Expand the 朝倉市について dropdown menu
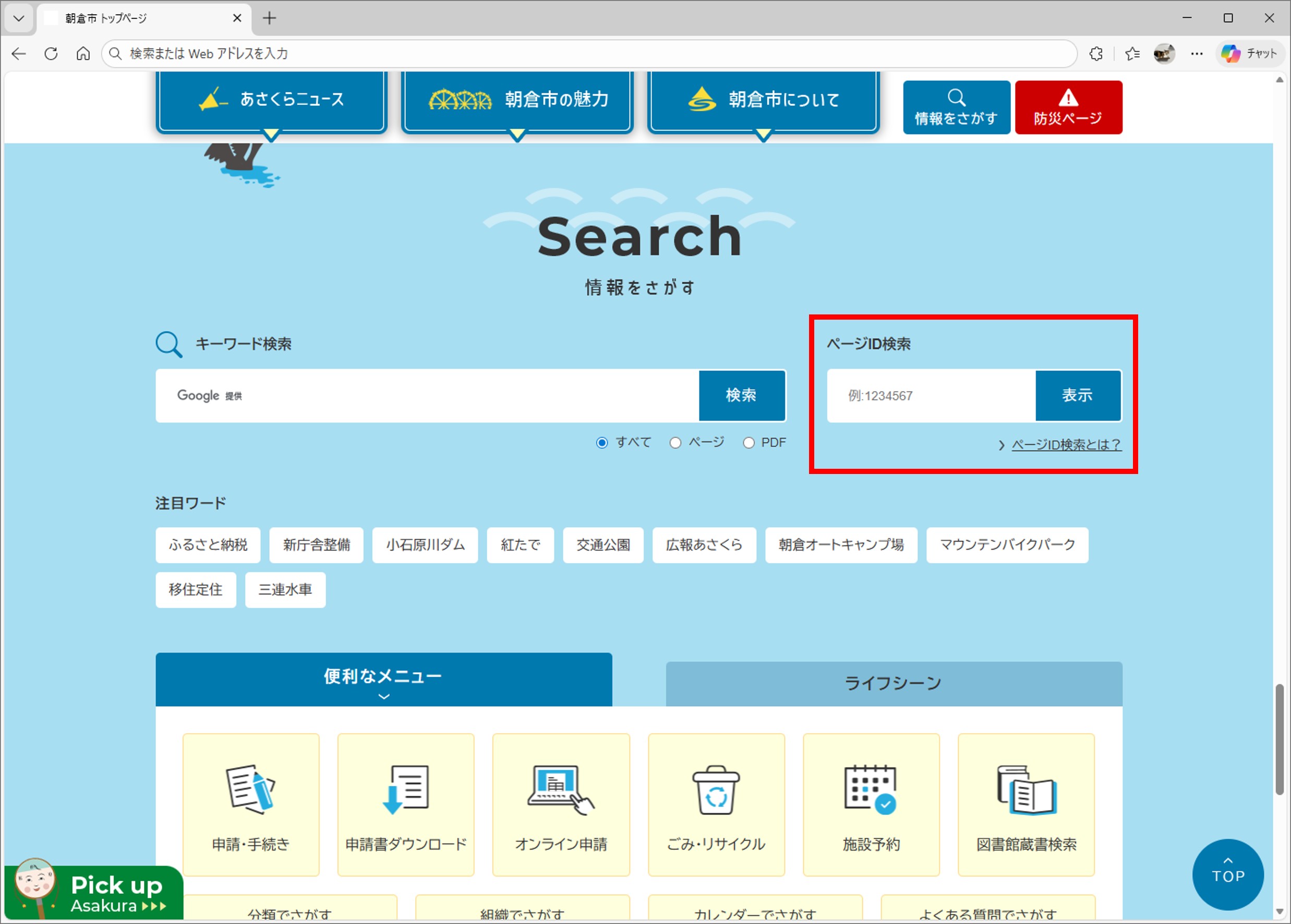 point(763,100)
